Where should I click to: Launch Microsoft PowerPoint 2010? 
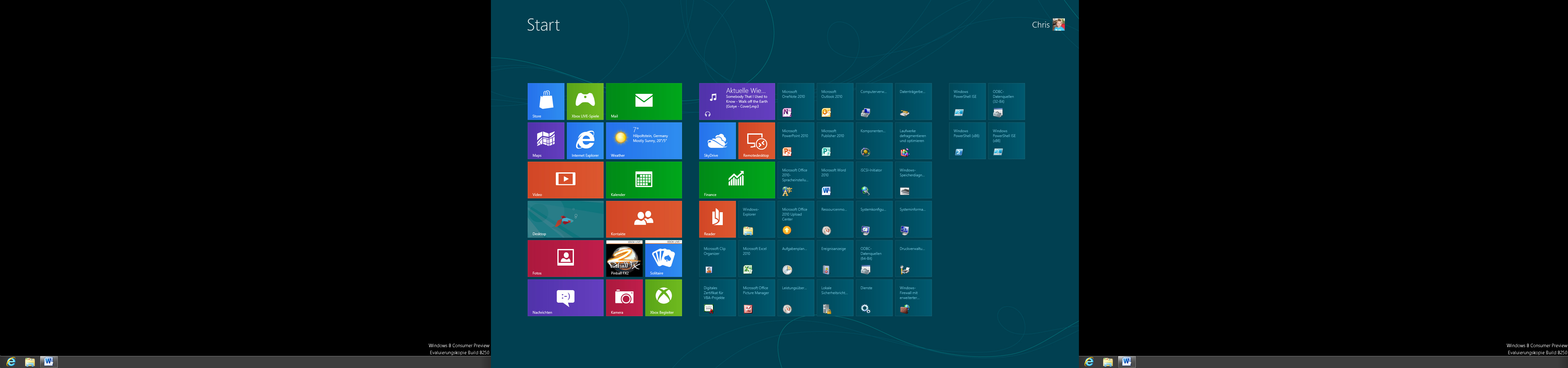[796, 141]
